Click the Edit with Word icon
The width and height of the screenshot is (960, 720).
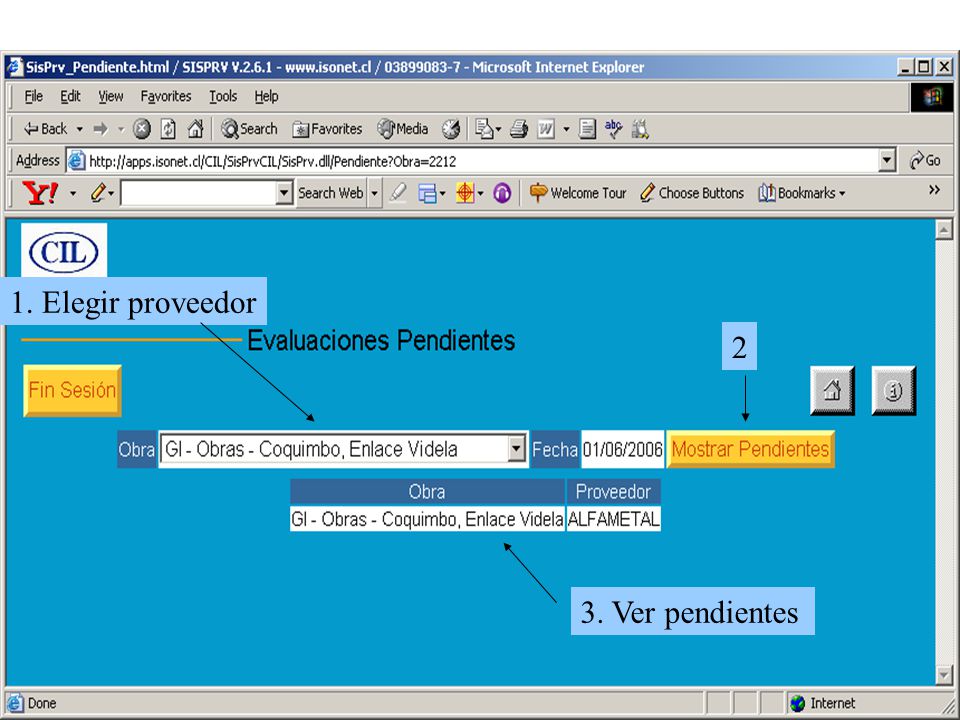(546, 129)
